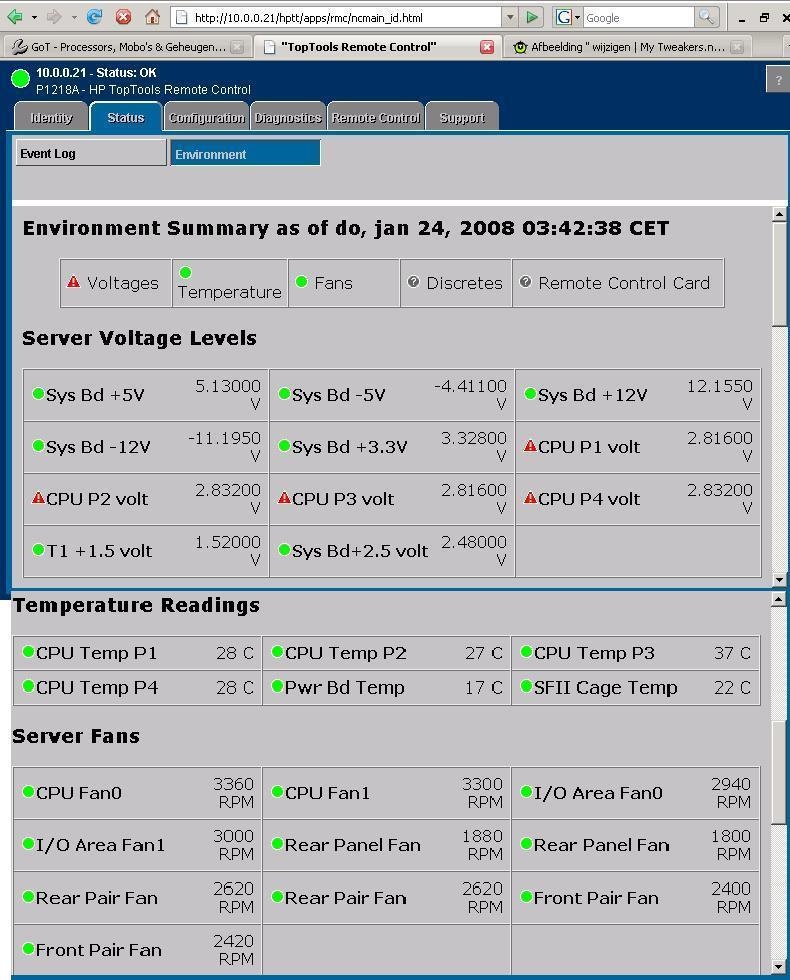The height and width of the screenshot is (980, 790).
Task: Click the Google search magnifier icon
Action: [x=706, y=17]
